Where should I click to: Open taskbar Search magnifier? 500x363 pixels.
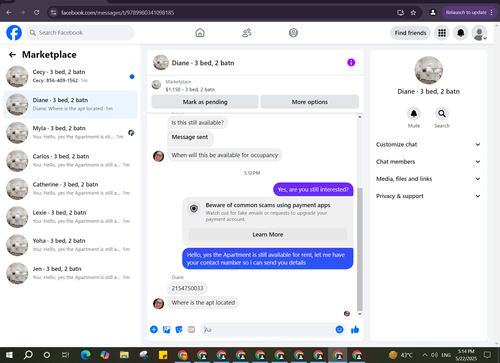28,355
